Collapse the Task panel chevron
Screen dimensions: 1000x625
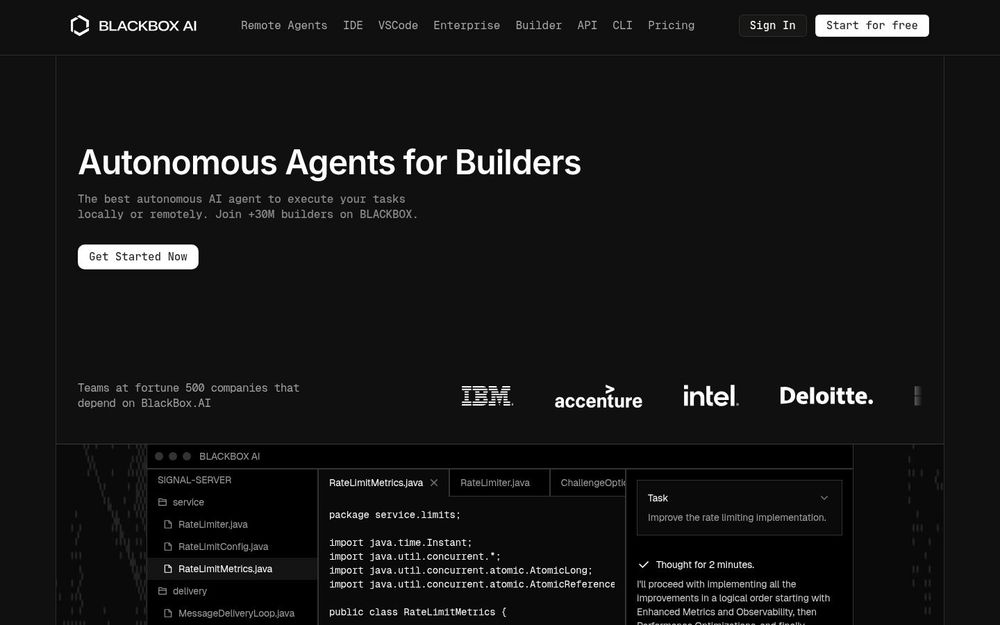824,498
